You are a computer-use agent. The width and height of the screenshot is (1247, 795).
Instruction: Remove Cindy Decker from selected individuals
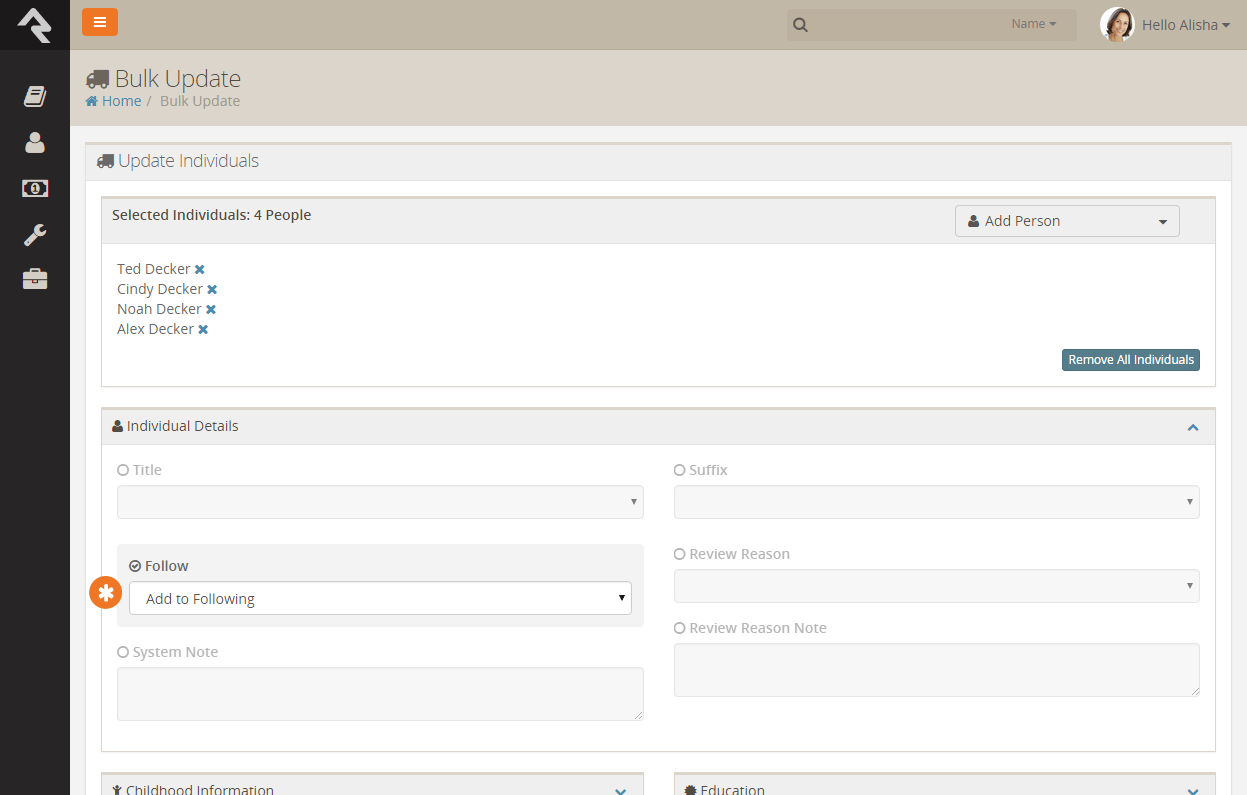[x=212, y=289]
